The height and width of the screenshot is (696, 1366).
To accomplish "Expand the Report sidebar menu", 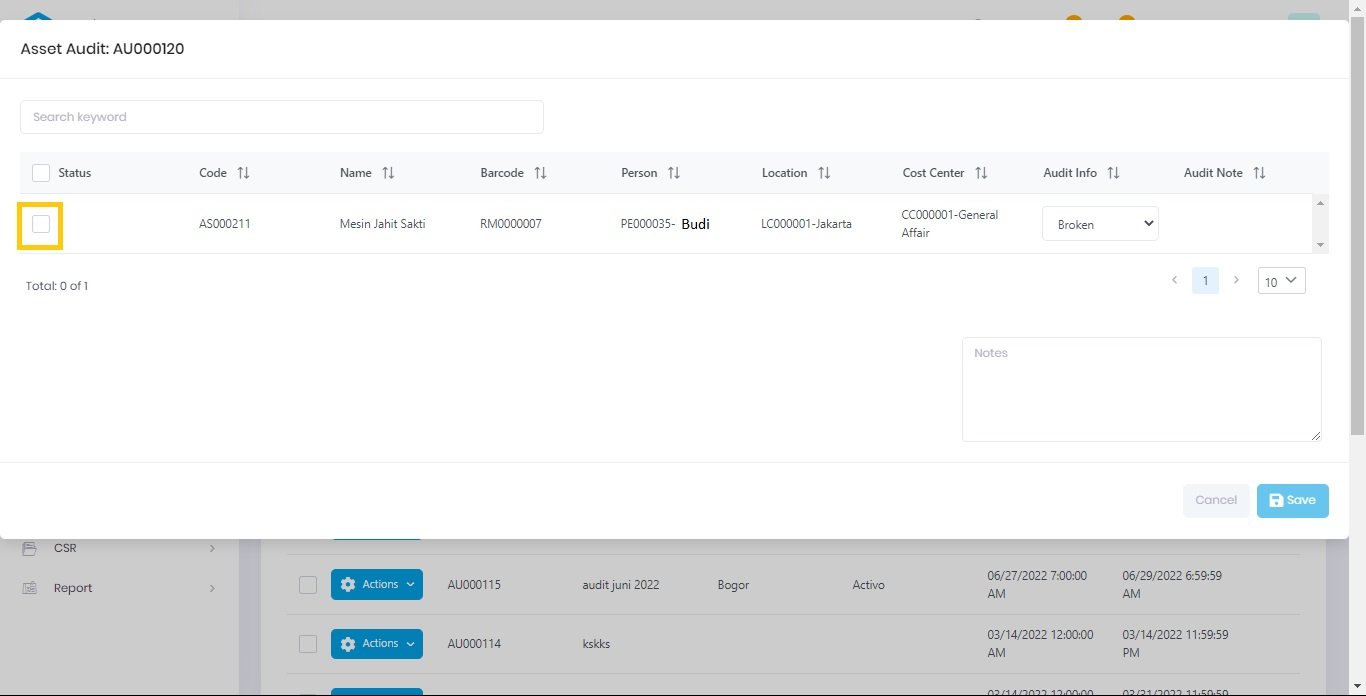I will click(120, 588).
